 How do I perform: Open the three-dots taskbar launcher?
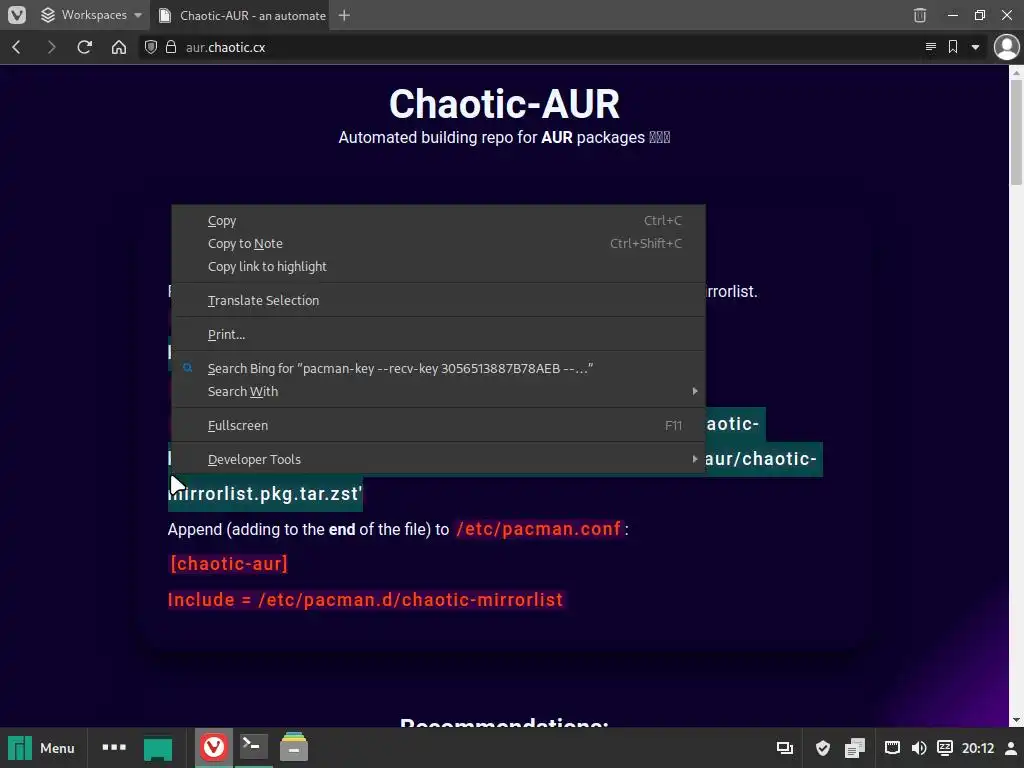click(114, 748)
